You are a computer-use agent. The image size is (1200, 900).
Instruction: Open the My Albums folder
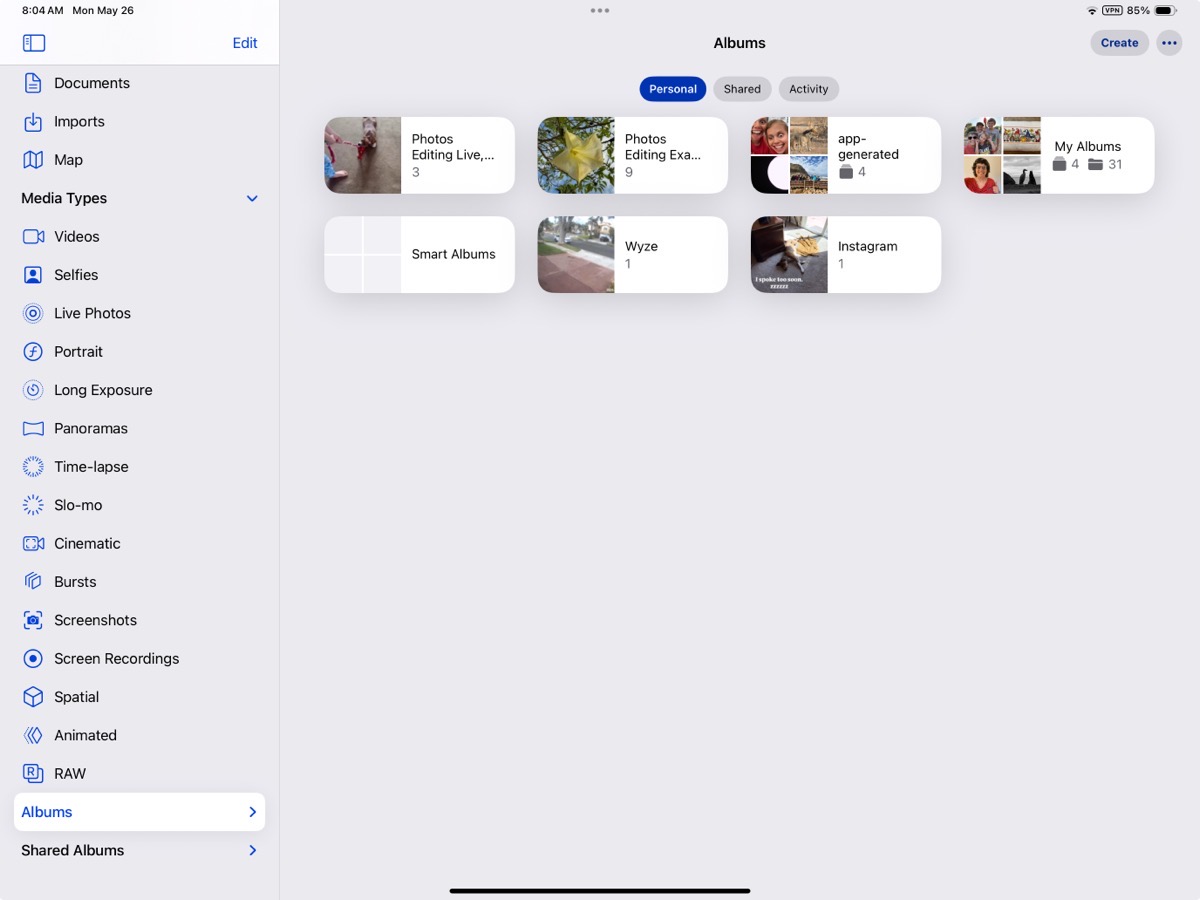(1058, 155)
